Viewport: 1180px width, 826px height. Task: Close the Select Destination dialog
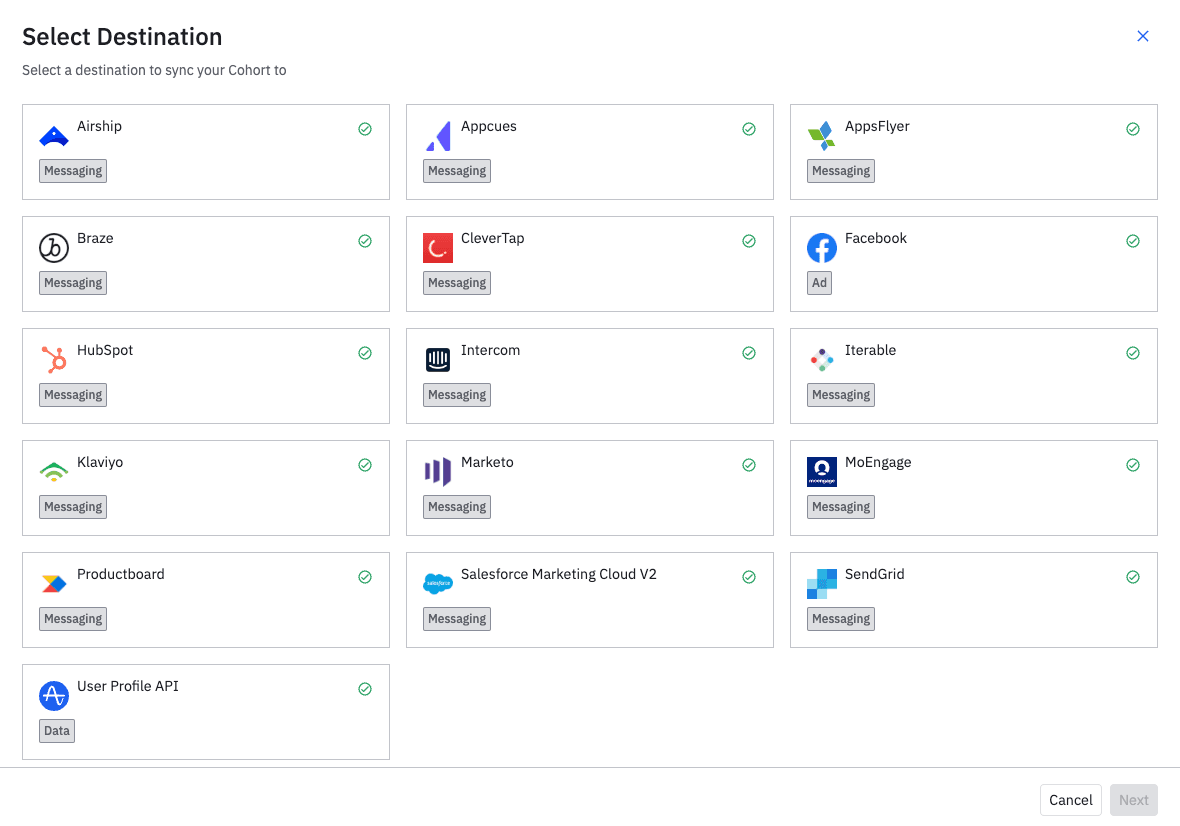point(1143,36)
